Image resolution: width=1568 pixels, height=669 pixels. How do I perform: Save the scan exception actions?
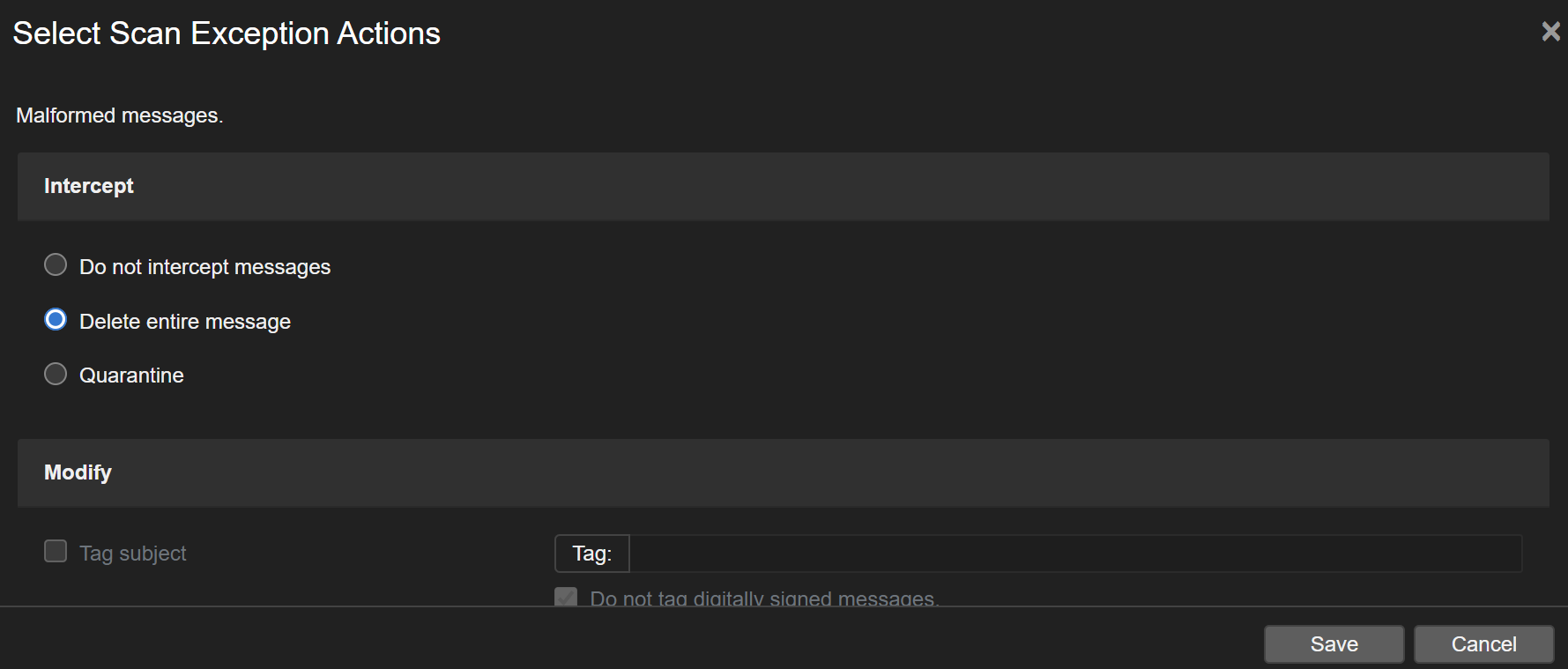pos(1334,644)
